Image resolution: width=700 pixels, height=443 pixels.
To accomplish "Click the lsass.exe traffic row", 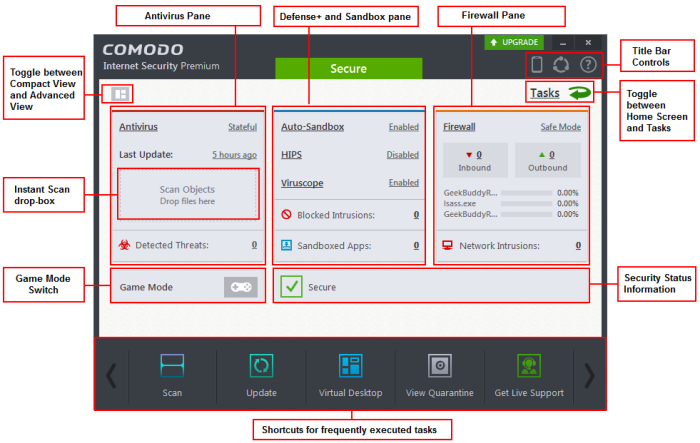I will pos(511,203).
